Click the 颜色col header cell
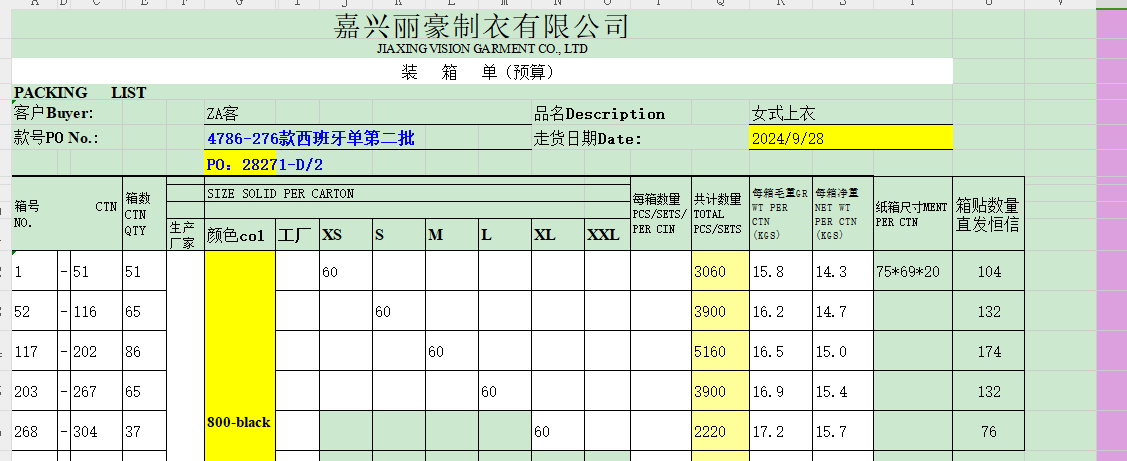This screenshot has width=1127, height=461. click(x=239, y=236)
